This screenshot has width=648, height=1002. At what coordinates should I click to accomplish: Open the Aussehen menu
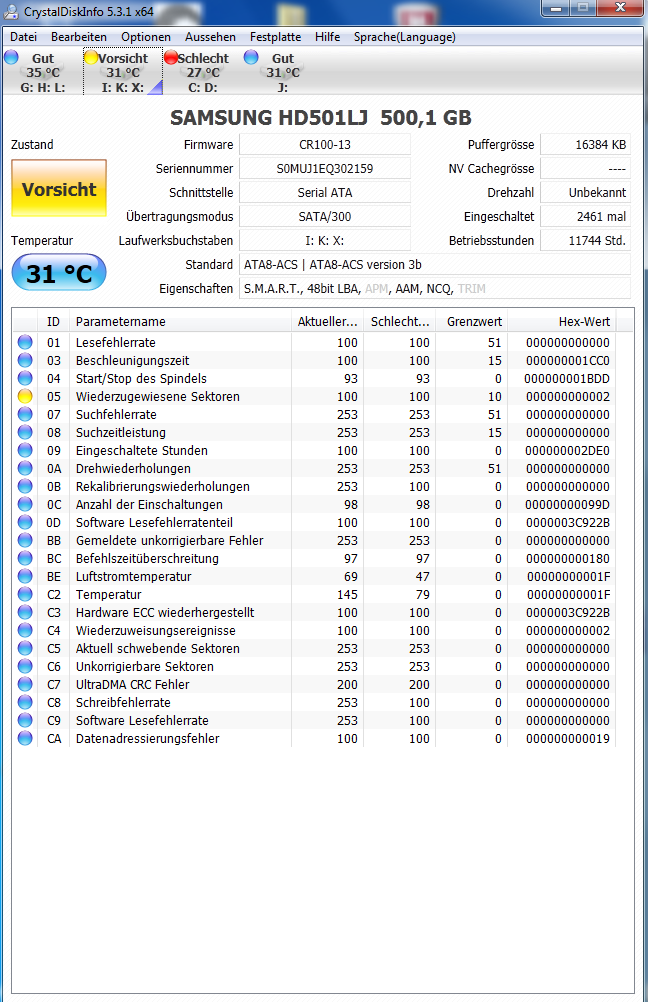[x=210, y=37]
